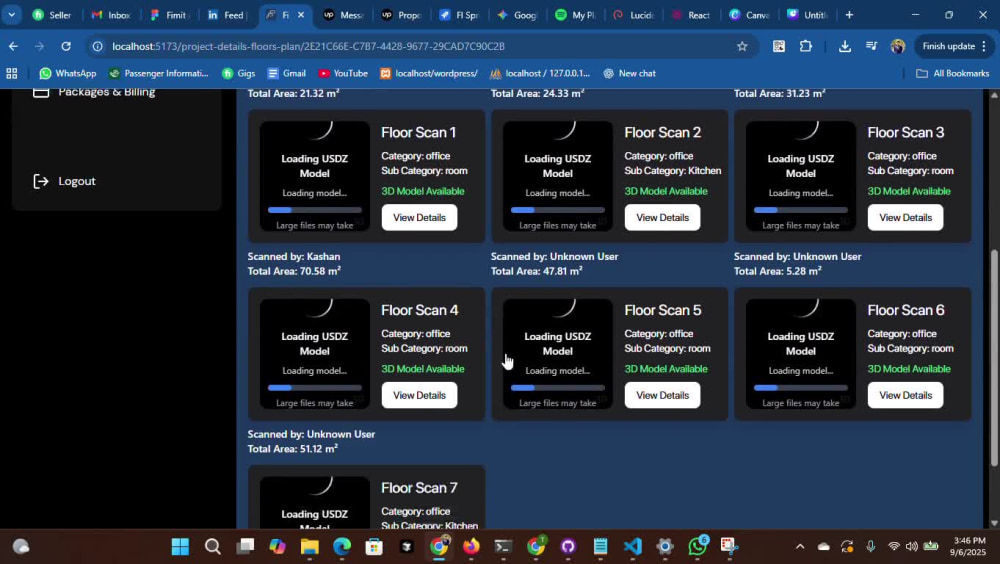The width and height of the screenshot is (1000, 564).
Task: Go back with browser back arrow
Action: click(13, 46)
